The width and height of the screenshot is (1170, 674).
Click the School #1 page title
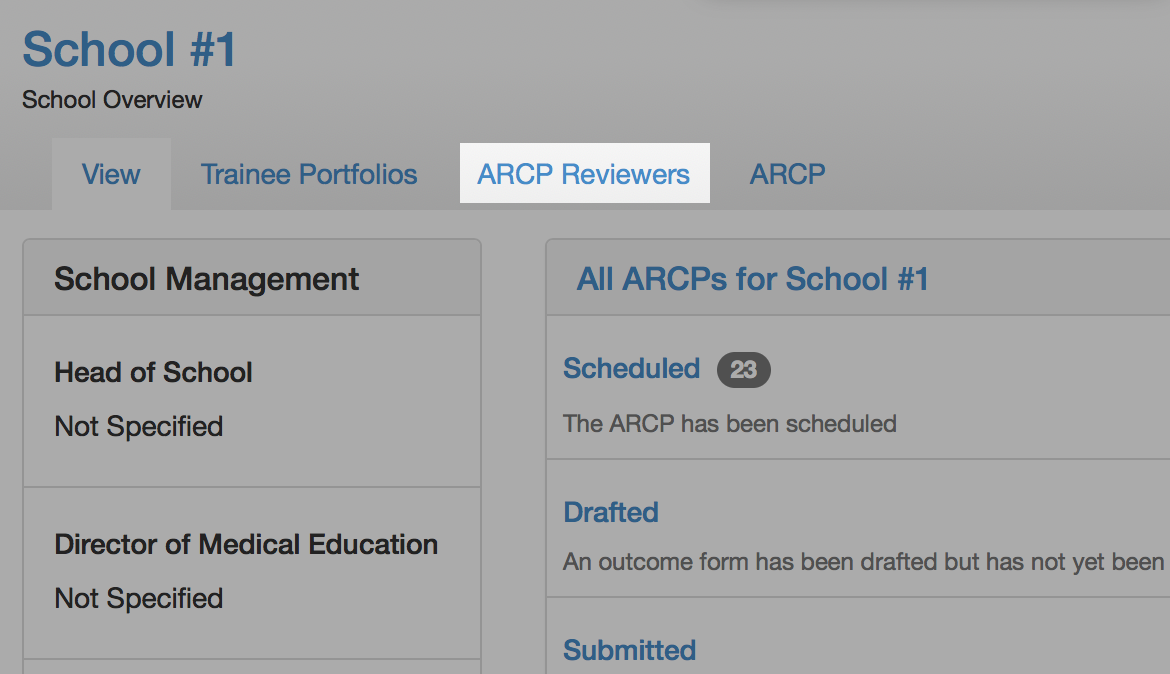coord(130,49)
